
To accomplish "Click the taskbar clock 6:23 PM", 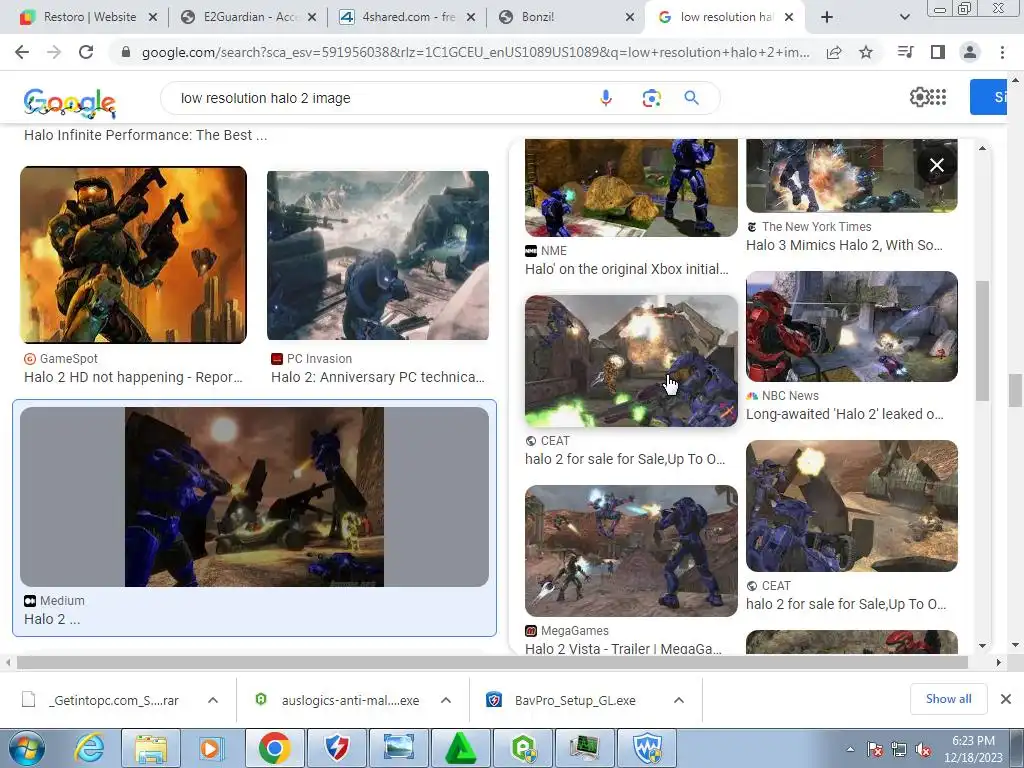I will click(x=972, y=748).
